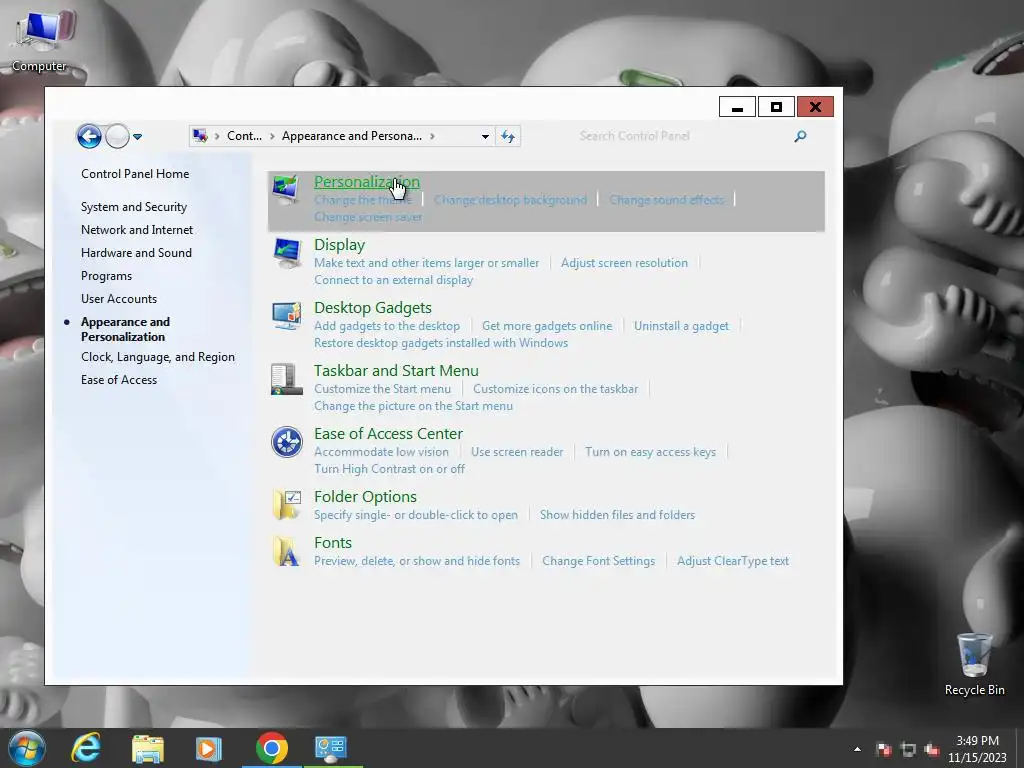
Task: Expand the chevron after Cont... breadcrumb
Action: [272, 136]
